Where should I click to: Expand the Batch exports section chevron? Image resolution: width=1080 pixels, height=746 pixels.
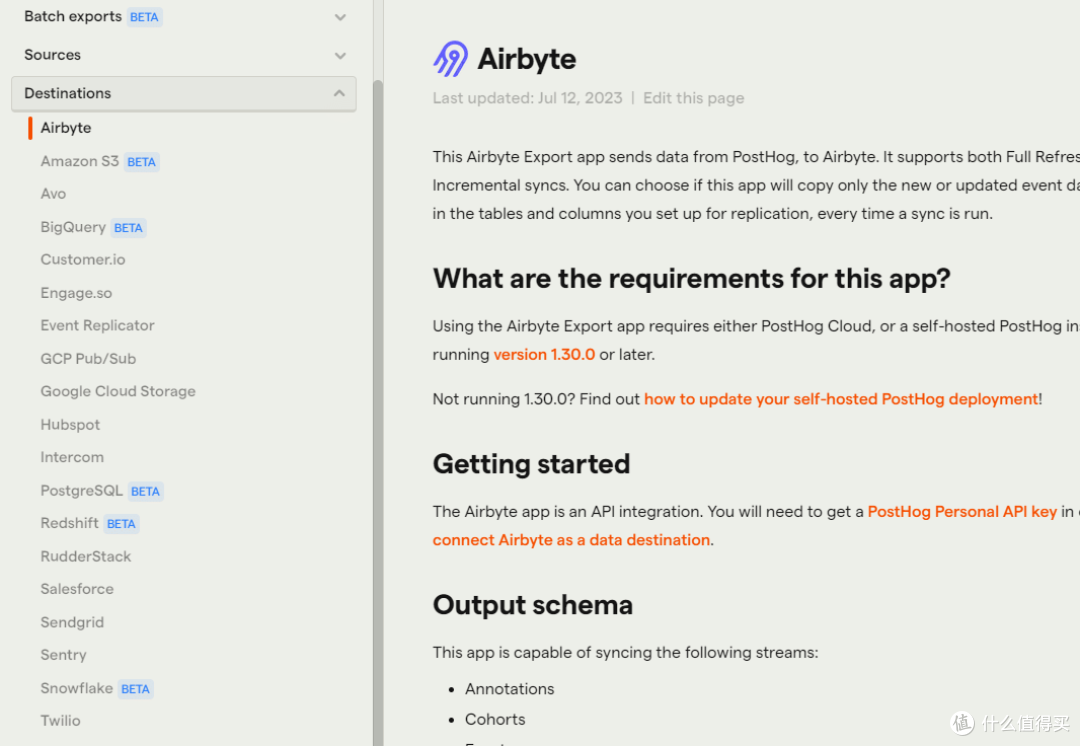click(340, 17)
